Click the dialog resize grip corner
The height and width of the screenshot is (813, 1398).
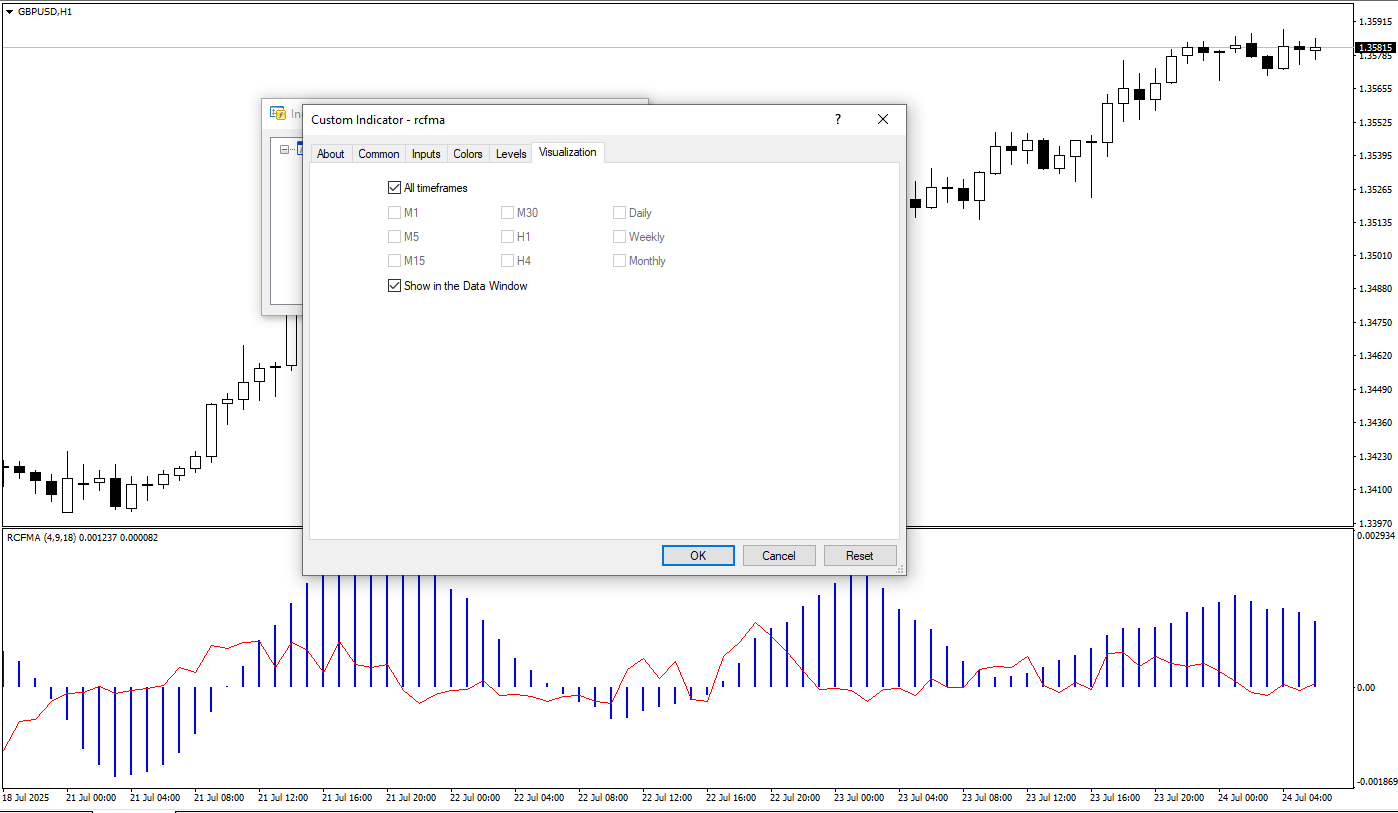pyautogui.click(x=899, y=569)
